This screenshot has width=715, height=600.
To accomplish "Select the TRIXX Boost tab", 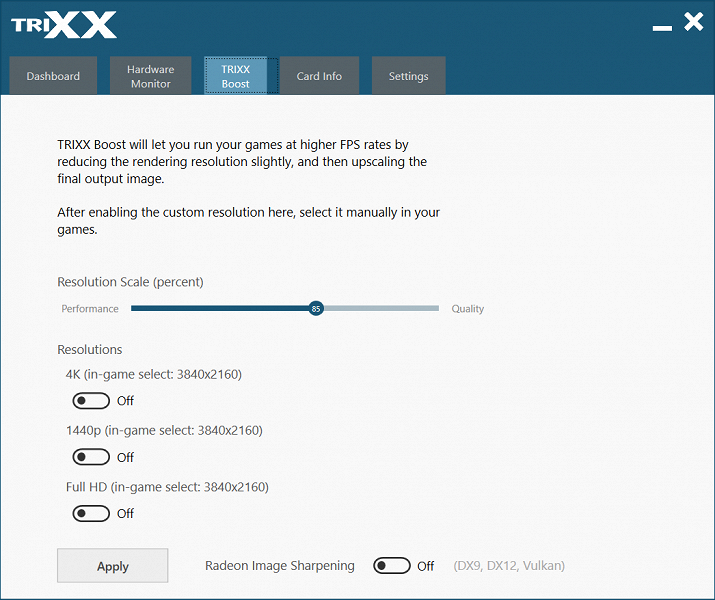I will pos(236,76).
